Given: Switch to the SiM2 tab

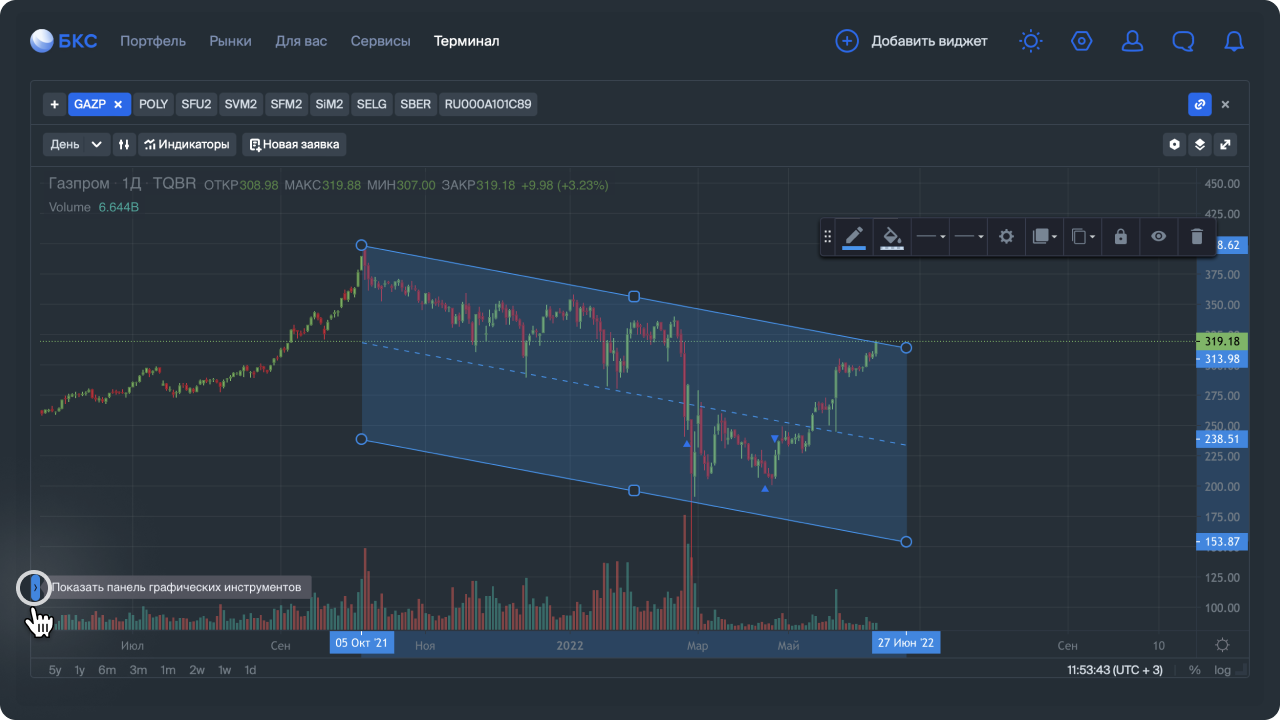Looking at the screenshot, I should click(329, 104).
